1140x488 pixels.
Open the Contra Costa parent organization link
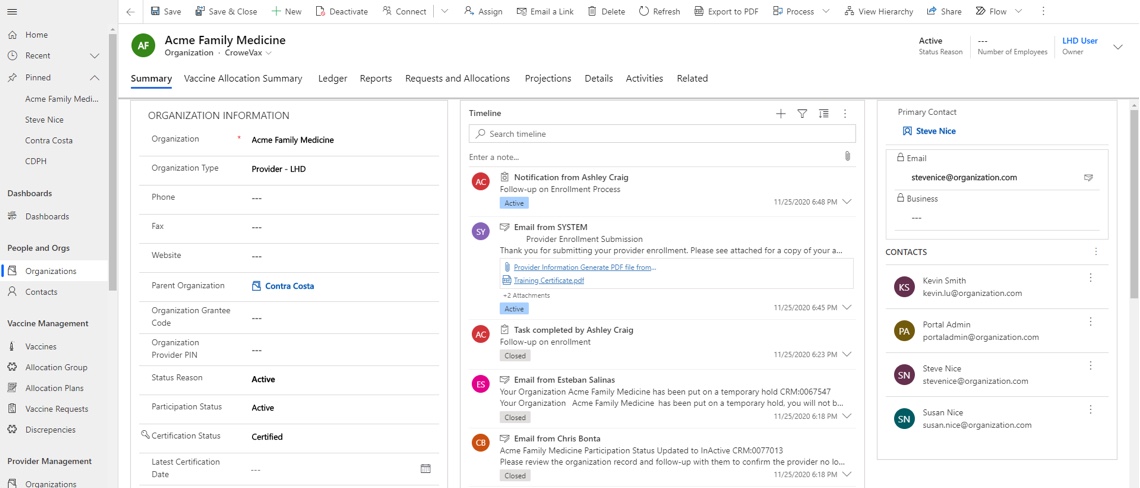coord(289,286)
